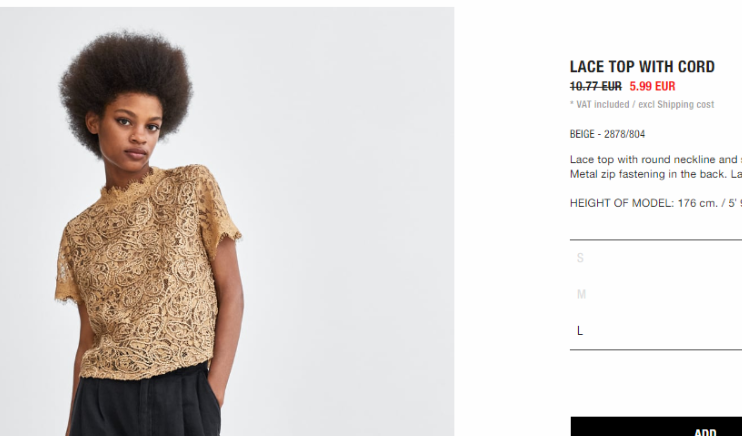Select size L
The image size is (742, 436).
(x=656, y=330)
